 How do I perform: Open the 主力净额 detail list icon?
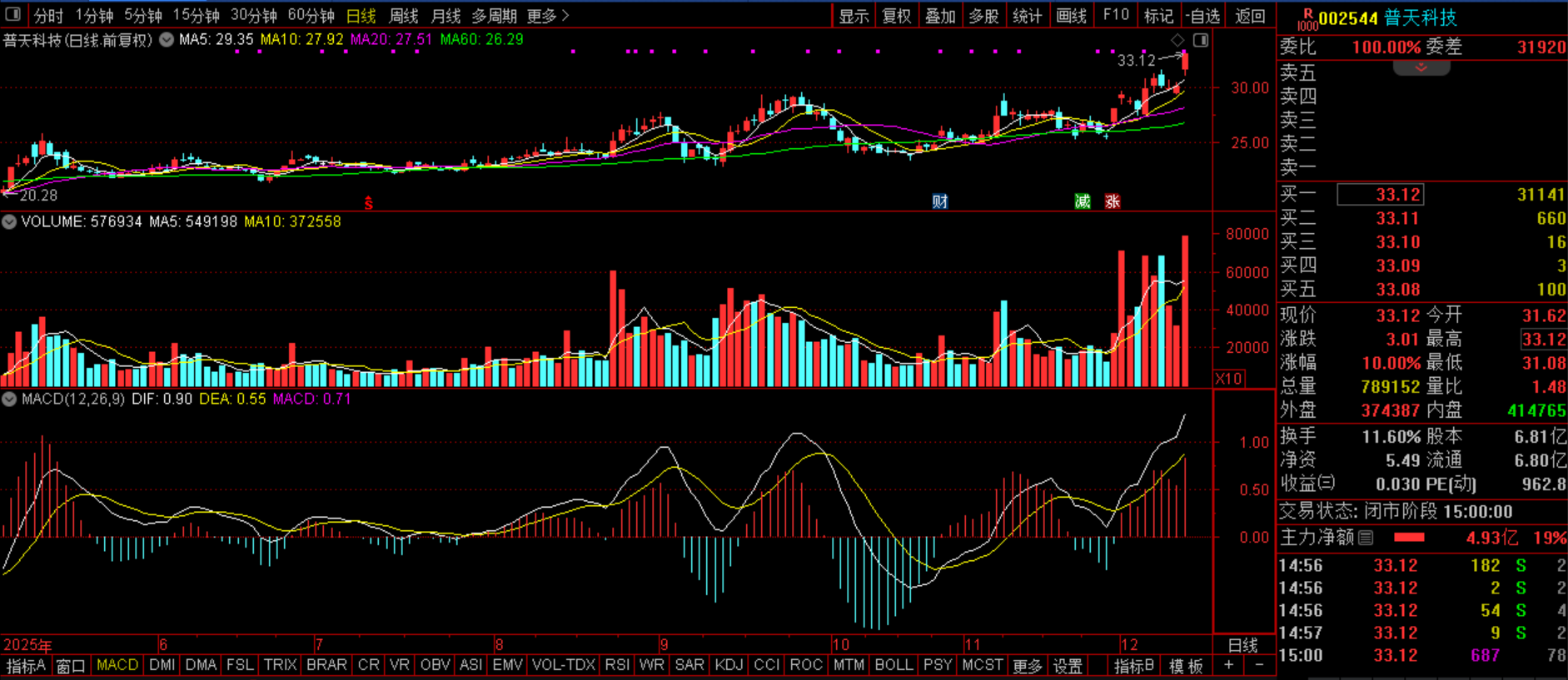(1366, 538)
